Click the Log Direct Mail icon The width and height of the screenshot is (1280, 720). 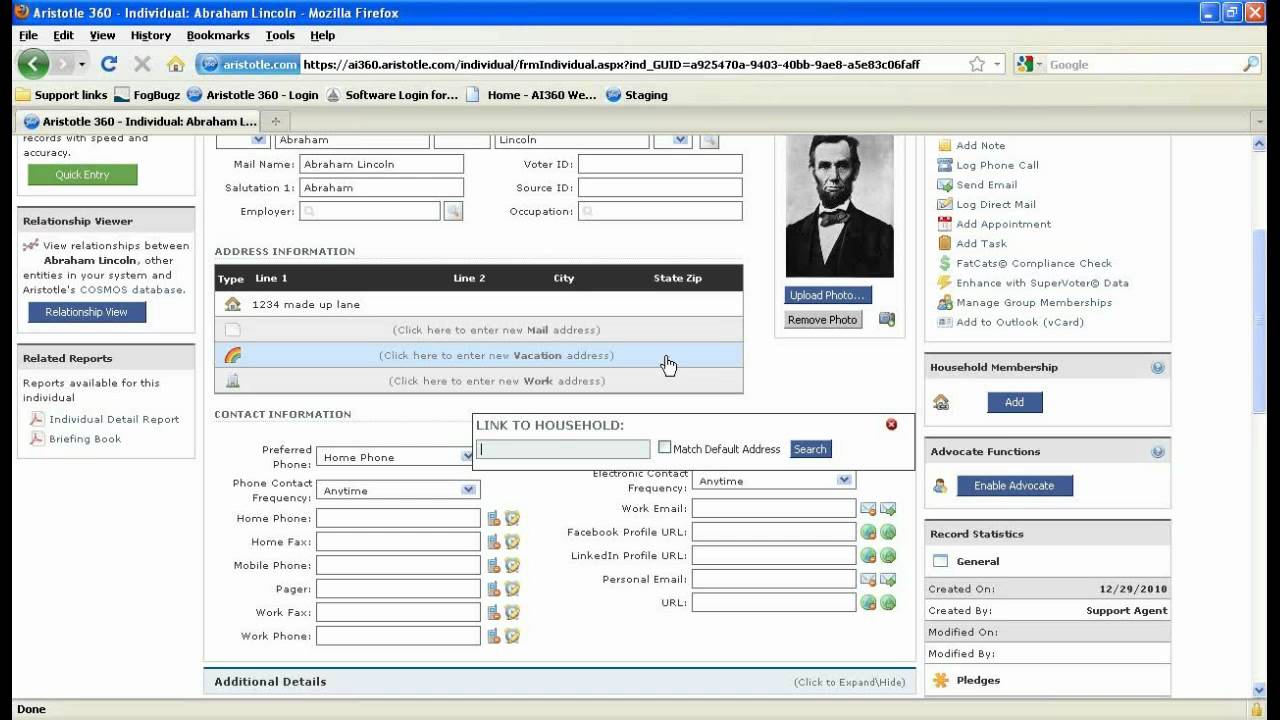click(x=944, y=204)
